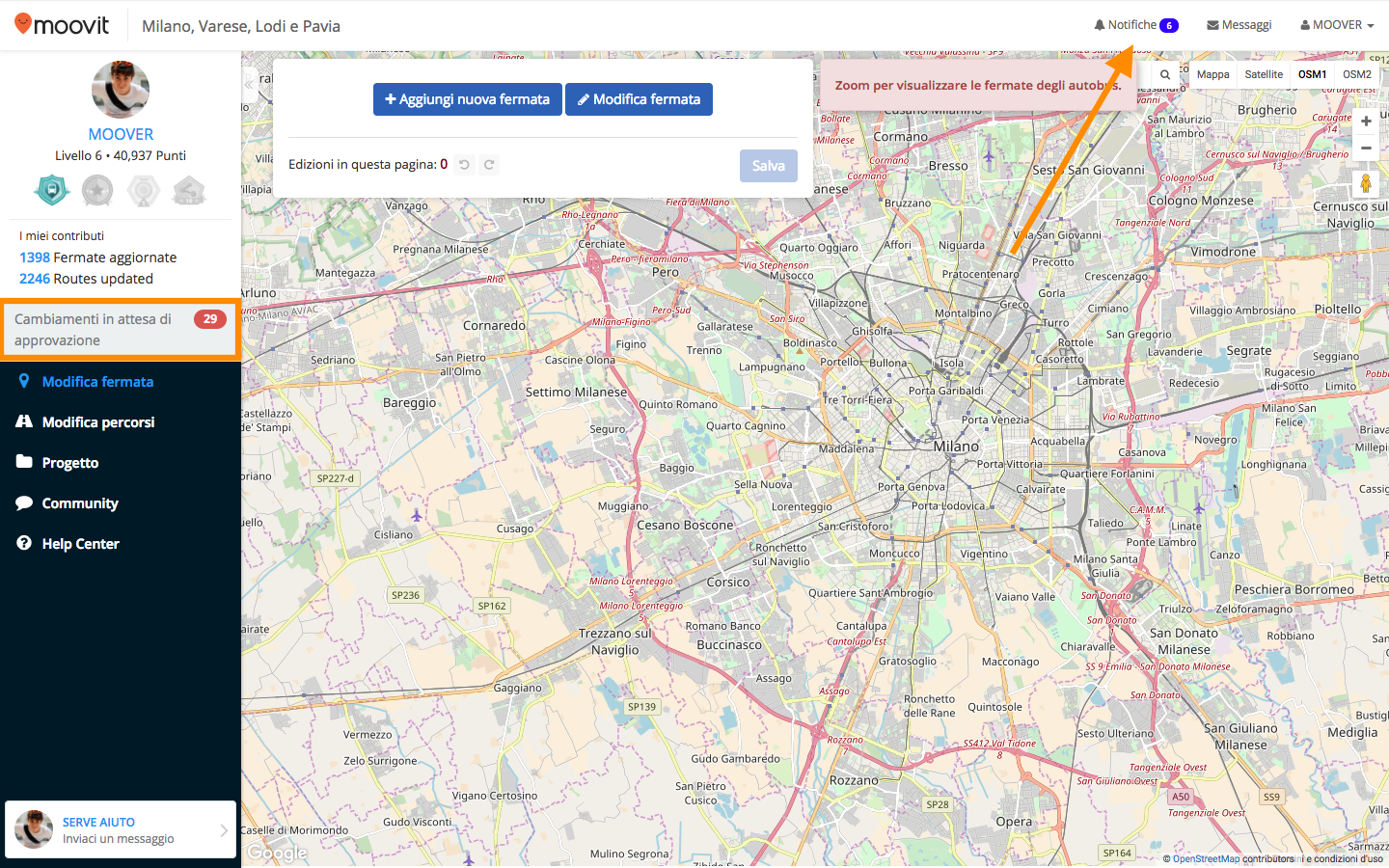The image size is (1389, 868).
Task: Select the OSM1 map layer
Action: coord(1312,74)
